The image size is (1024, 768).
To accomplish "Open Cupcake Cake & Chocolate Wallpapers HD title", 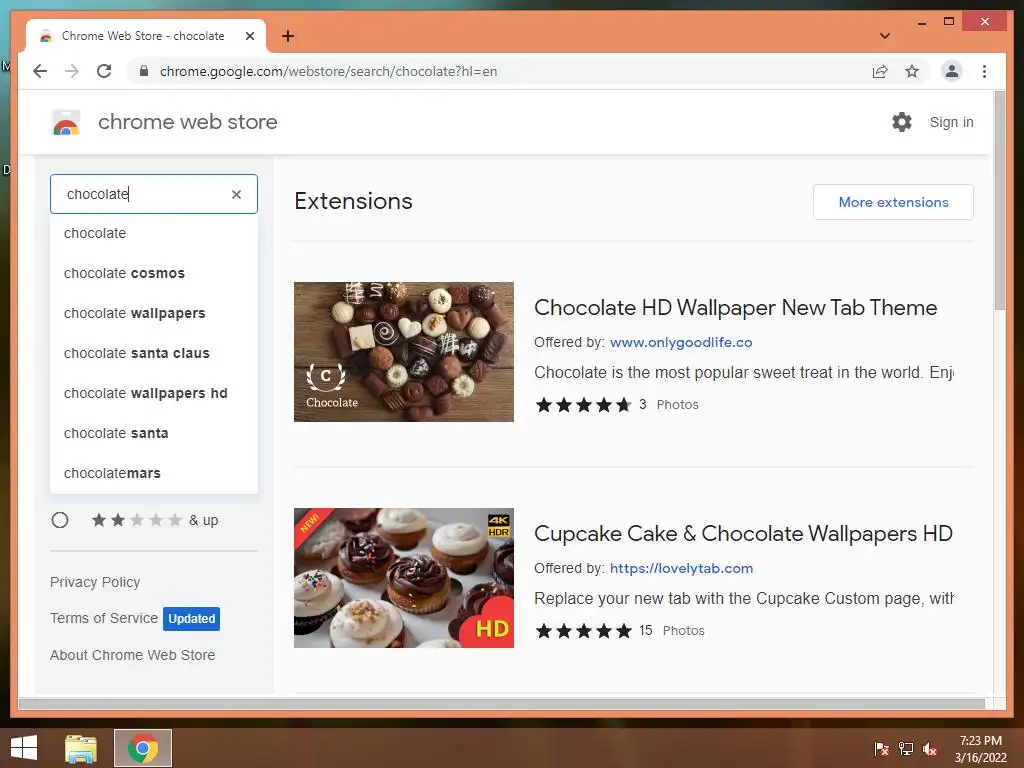I will (743, 534).
